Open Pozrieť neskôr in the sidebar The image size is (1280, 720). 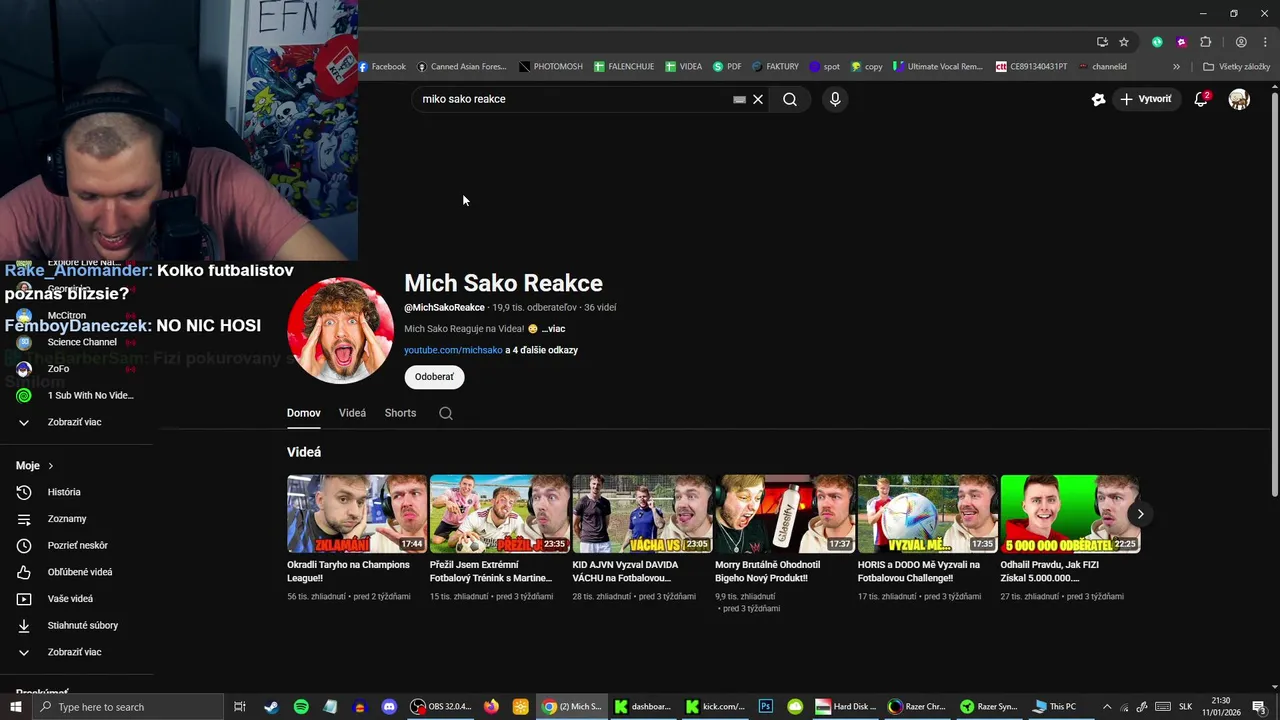(x=77, y=546)
